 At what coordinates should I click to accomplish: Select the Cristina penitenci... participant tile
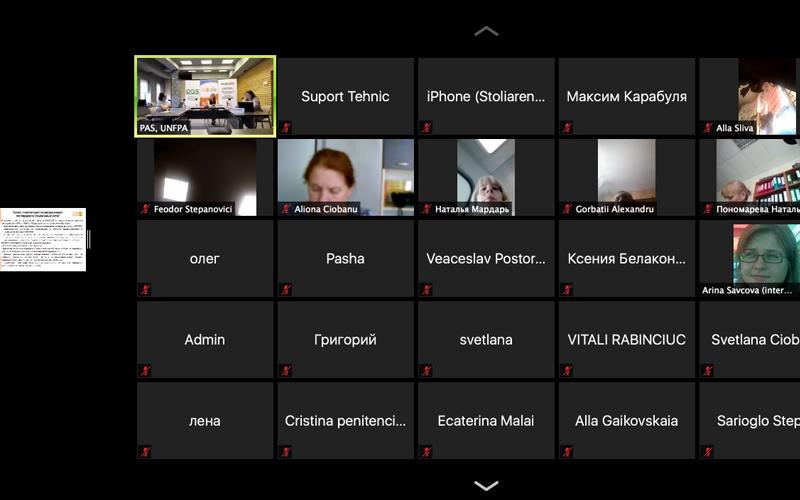coord(345,421)
